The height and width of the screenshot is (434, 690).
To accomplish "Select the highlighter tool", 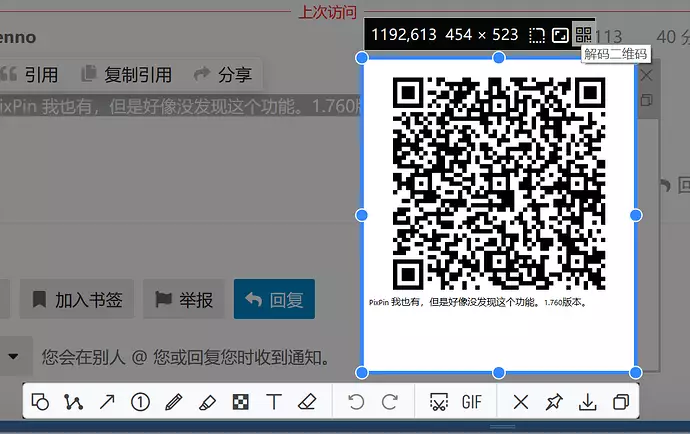I will (207, 401).
